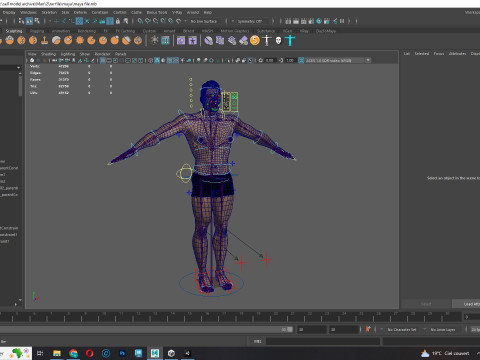Open the viewport Show menu
This screenshot has width=480, height=360.
pos(85,54)
